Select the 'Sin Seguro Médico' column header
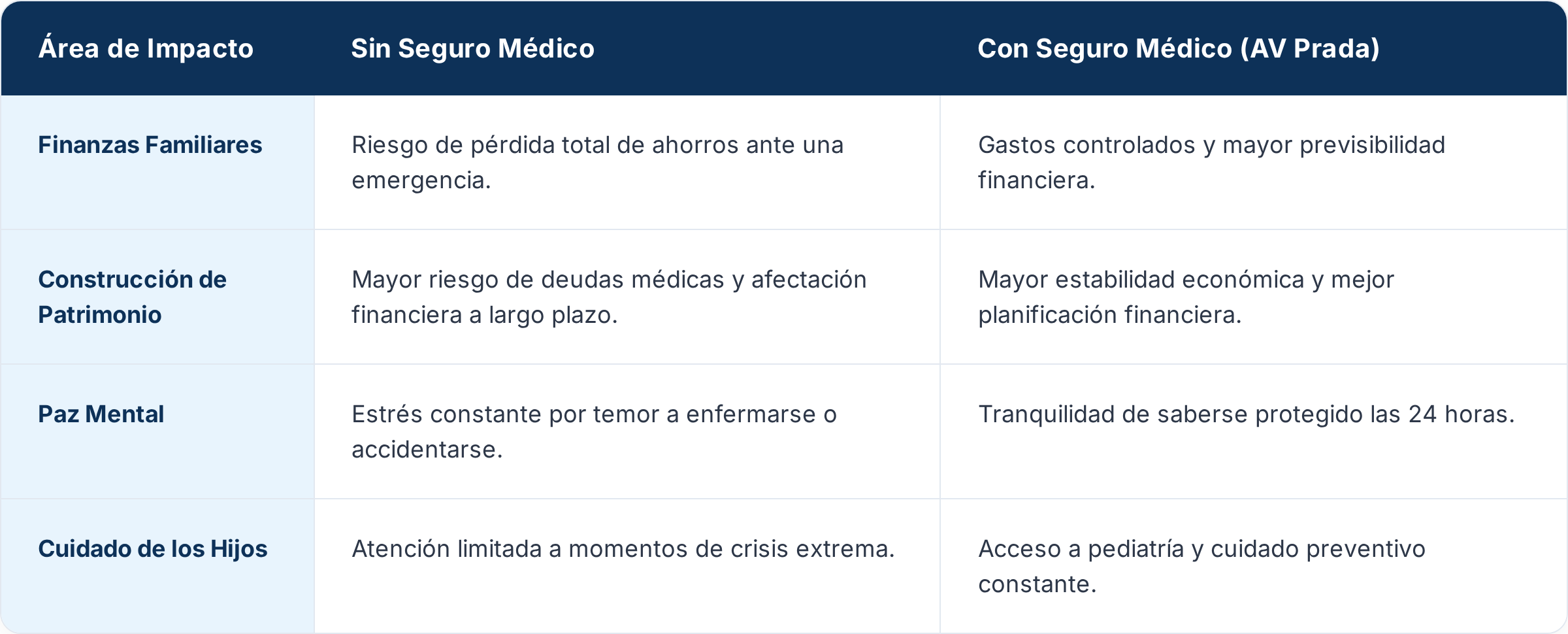Image resolution: width=1568 pixels, height=634 pixels. point(472,48)
